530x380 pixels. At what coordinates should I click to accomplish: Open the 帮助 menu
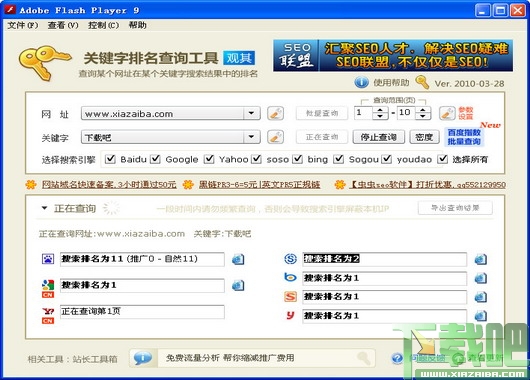(138, 25)
